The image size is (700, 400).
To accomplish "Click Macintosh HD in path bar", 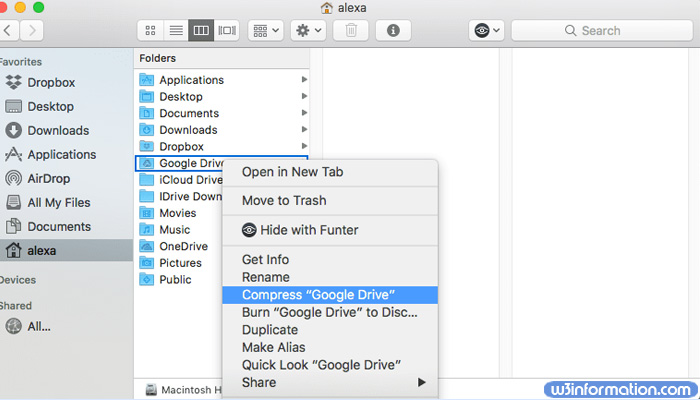I will point(184,390).
